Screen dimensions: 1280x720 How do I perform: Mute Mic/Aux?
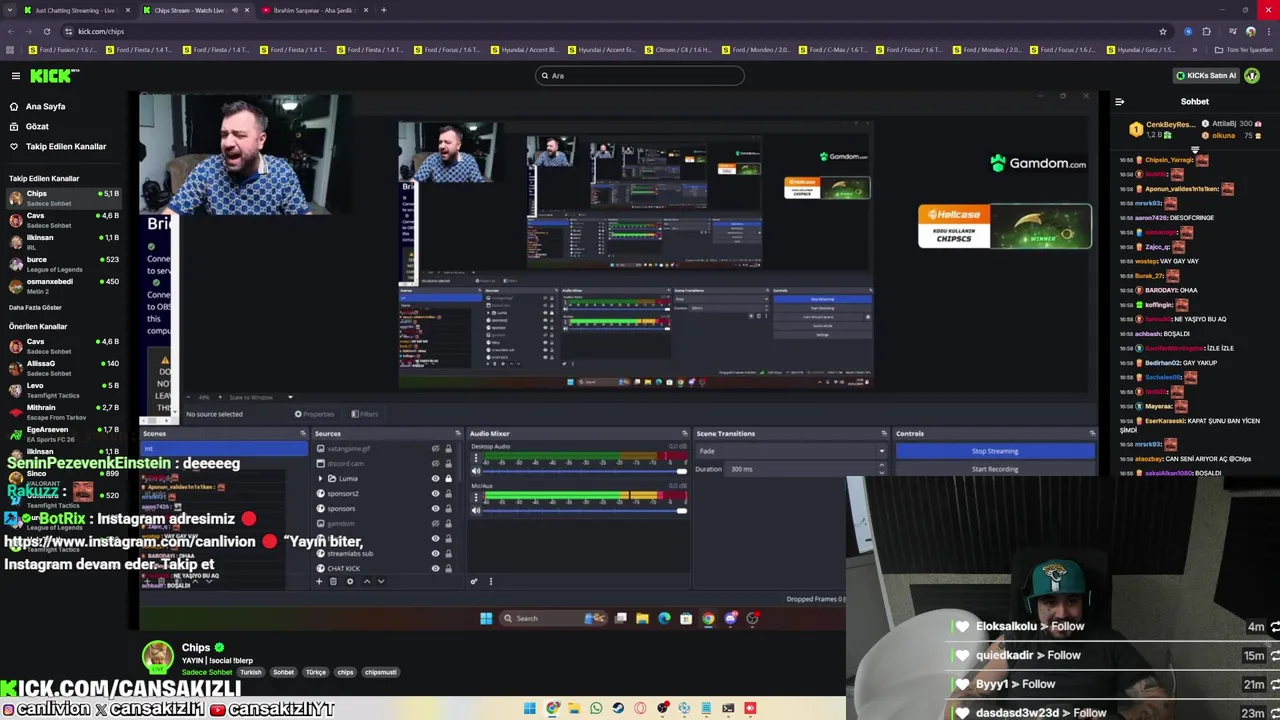476,510
